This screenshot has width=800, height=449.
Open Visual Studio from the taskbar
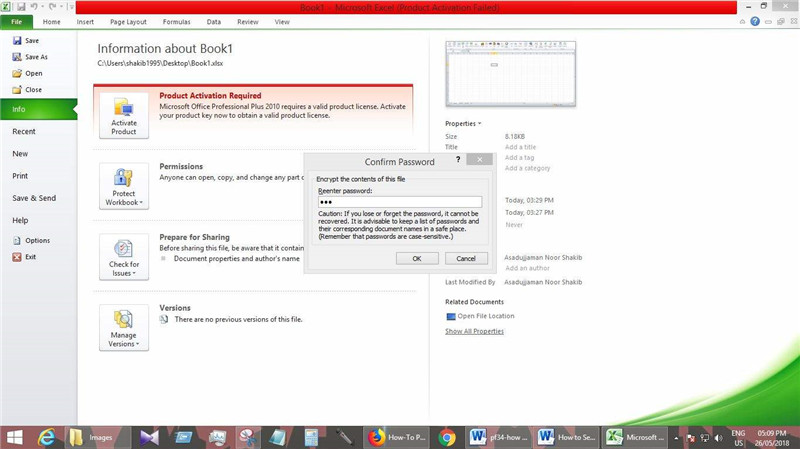(149, 437)
